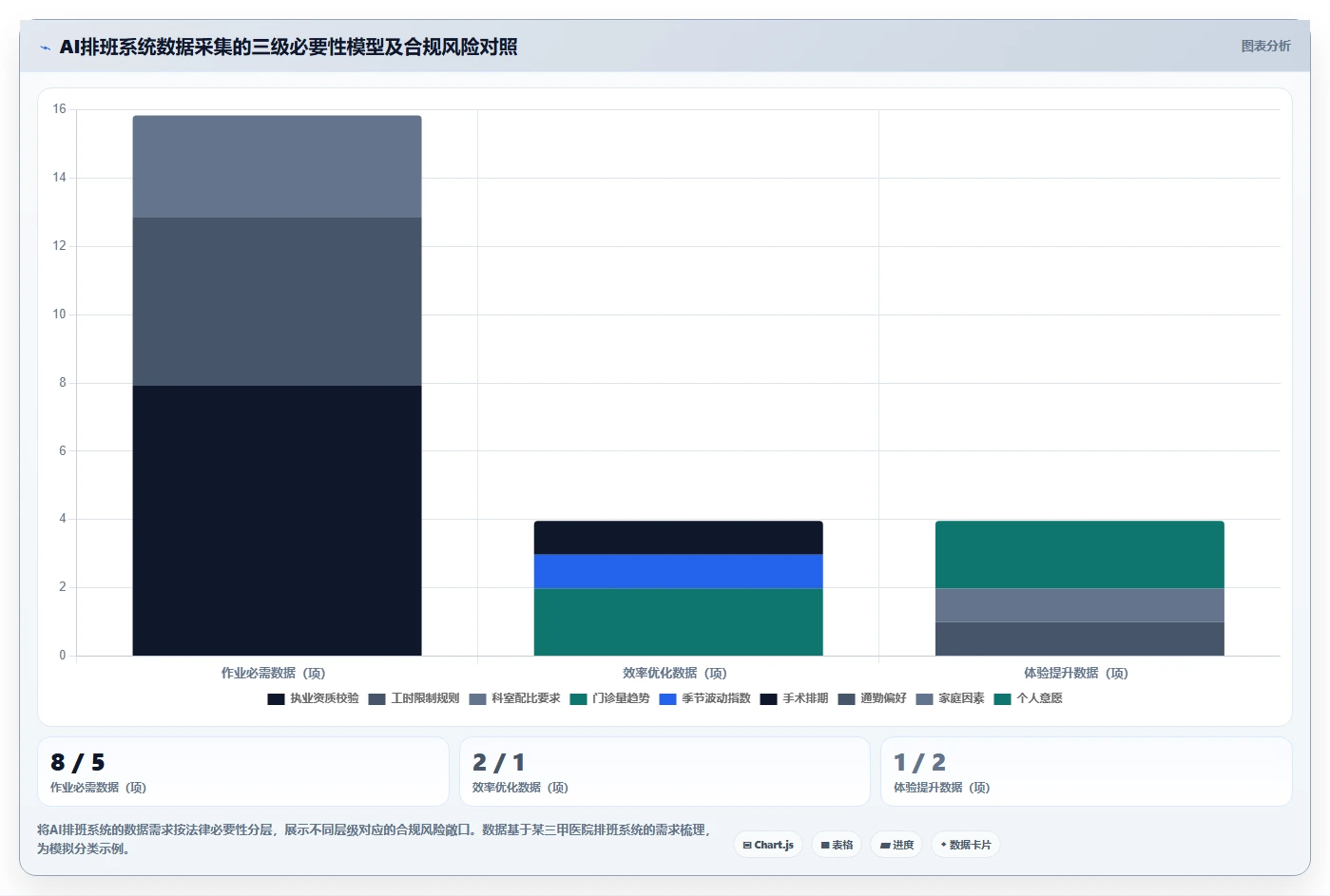The height and width of the screenshot is (896, 1330).
Task: Click the tall 作业必需数据 stacked bar
Action: [277, 386]
